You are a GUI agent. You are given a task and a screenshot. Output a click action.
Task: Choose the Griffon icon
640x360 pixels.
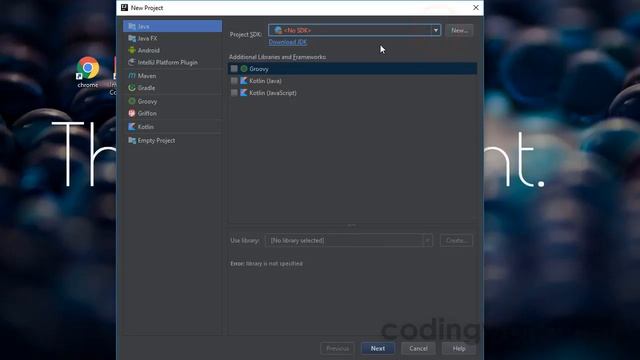click(132, 113)
